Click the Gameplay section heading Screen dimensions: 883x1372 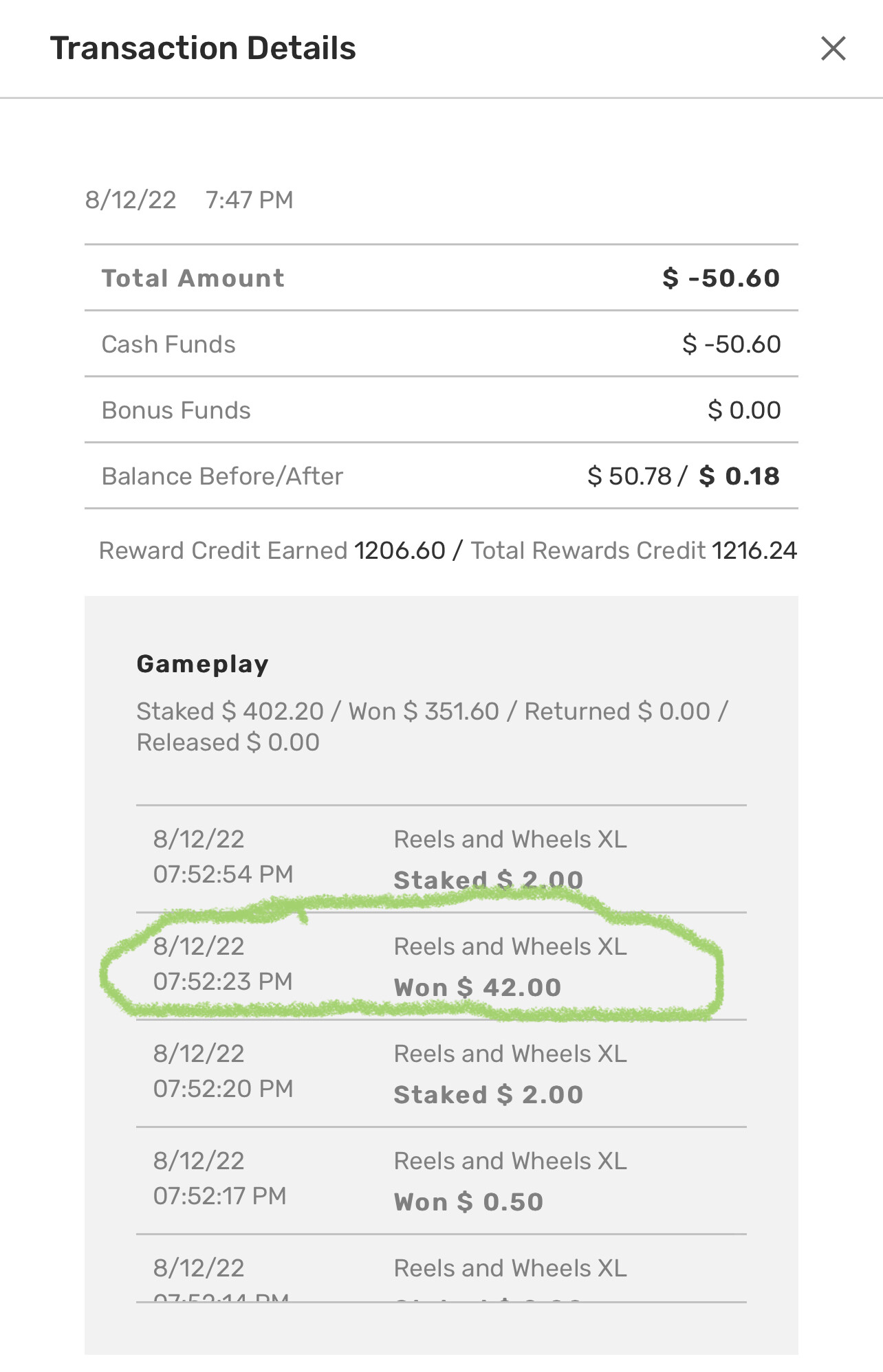(202, 664)
